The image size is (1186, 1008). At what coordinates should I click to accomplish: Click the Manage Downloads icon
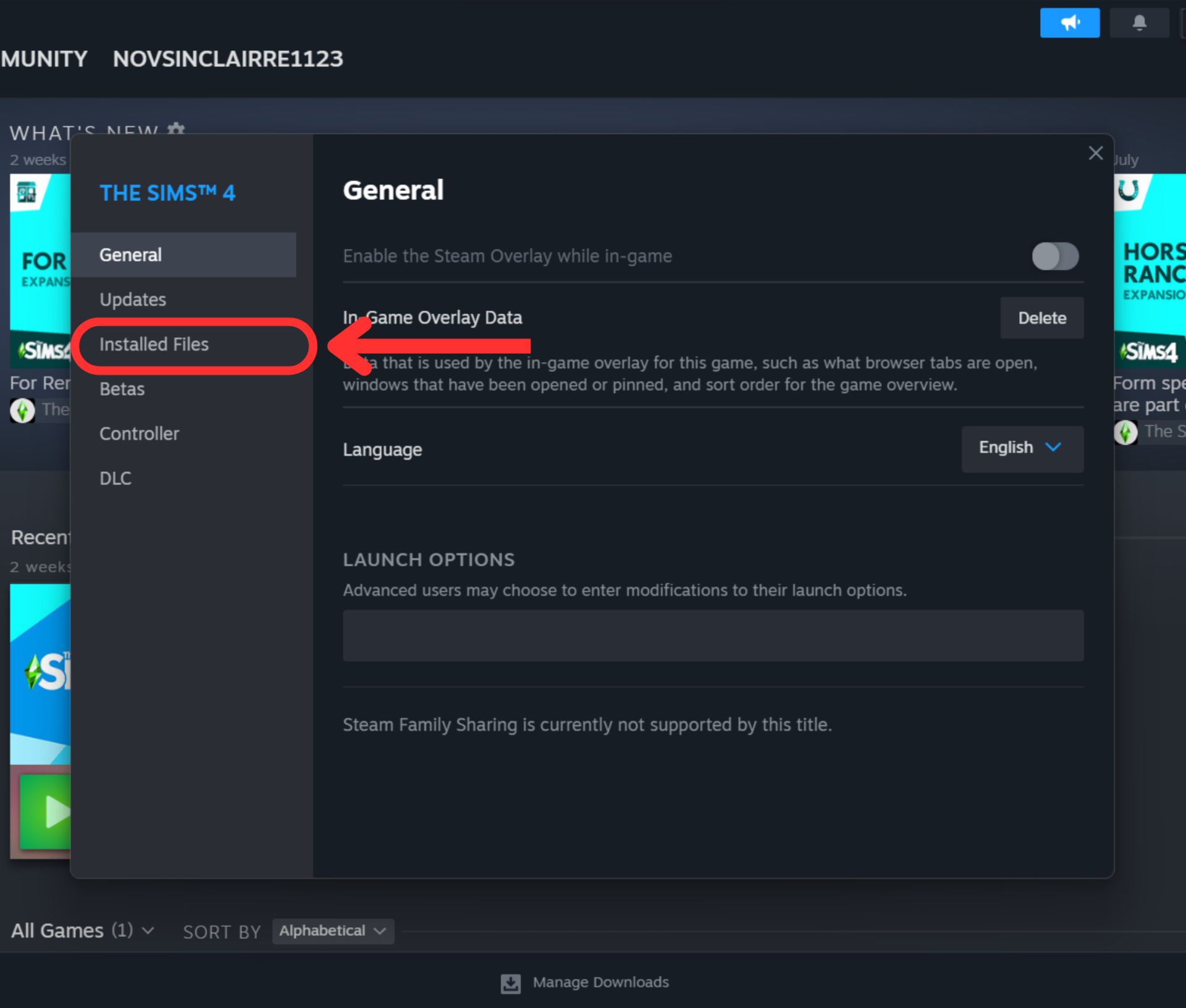510,983
